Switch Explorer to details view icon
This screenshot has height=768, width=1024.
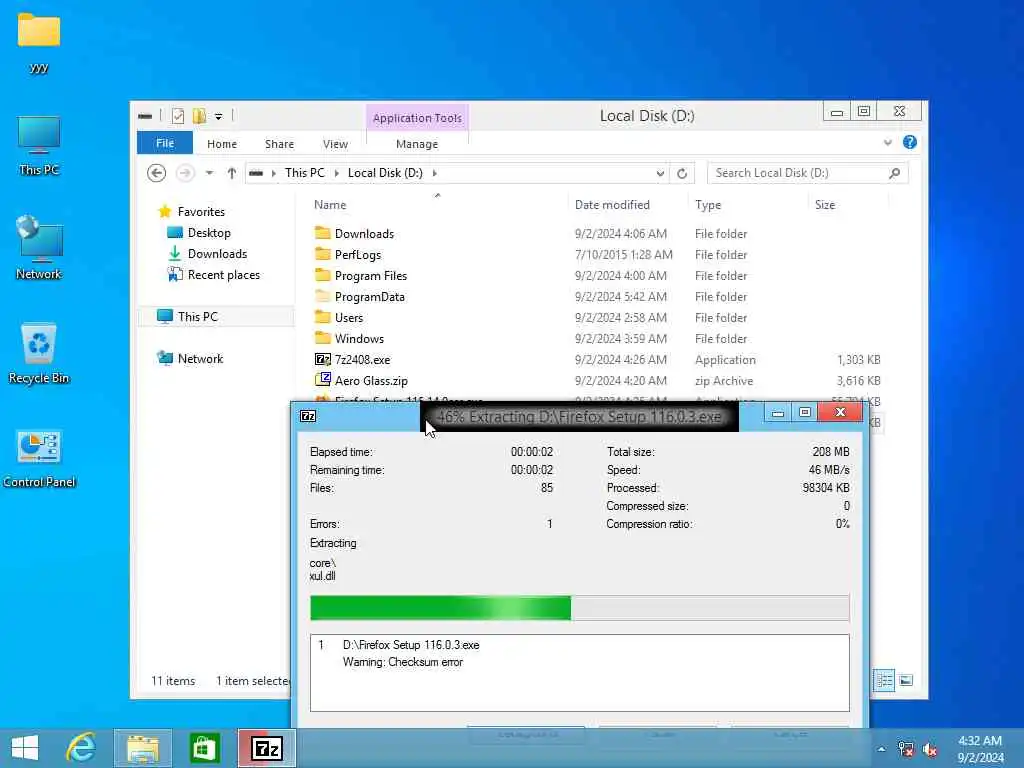[x=884, y=680]
